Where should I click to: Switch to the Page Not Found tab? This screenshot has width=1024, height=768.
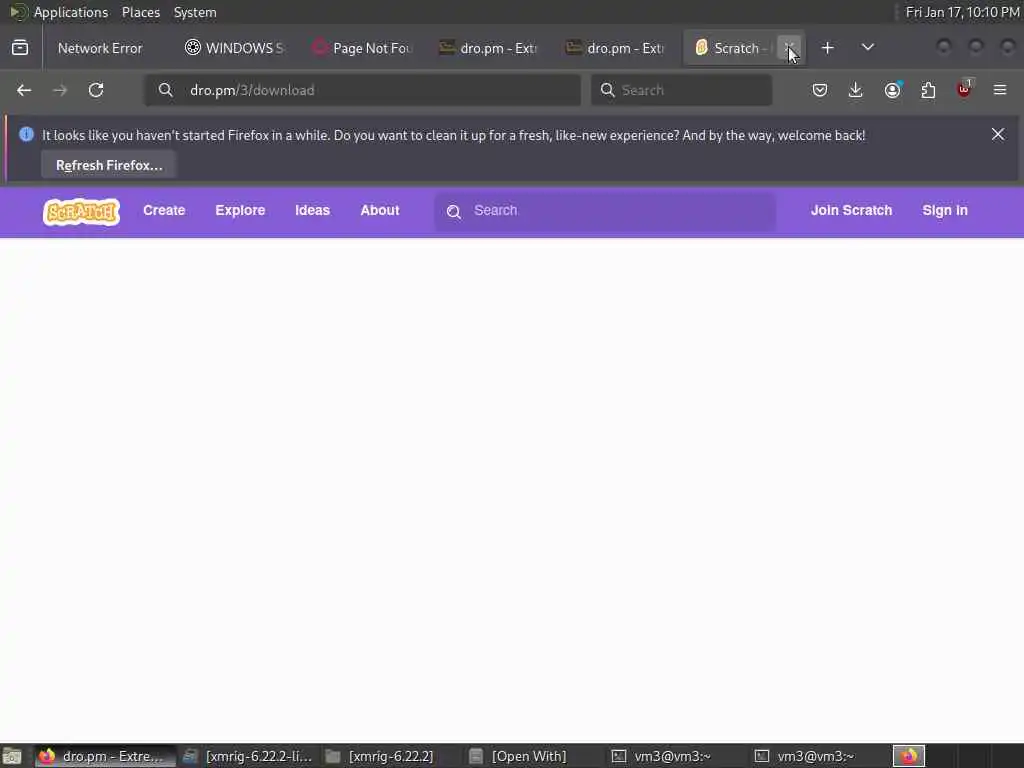361,48
